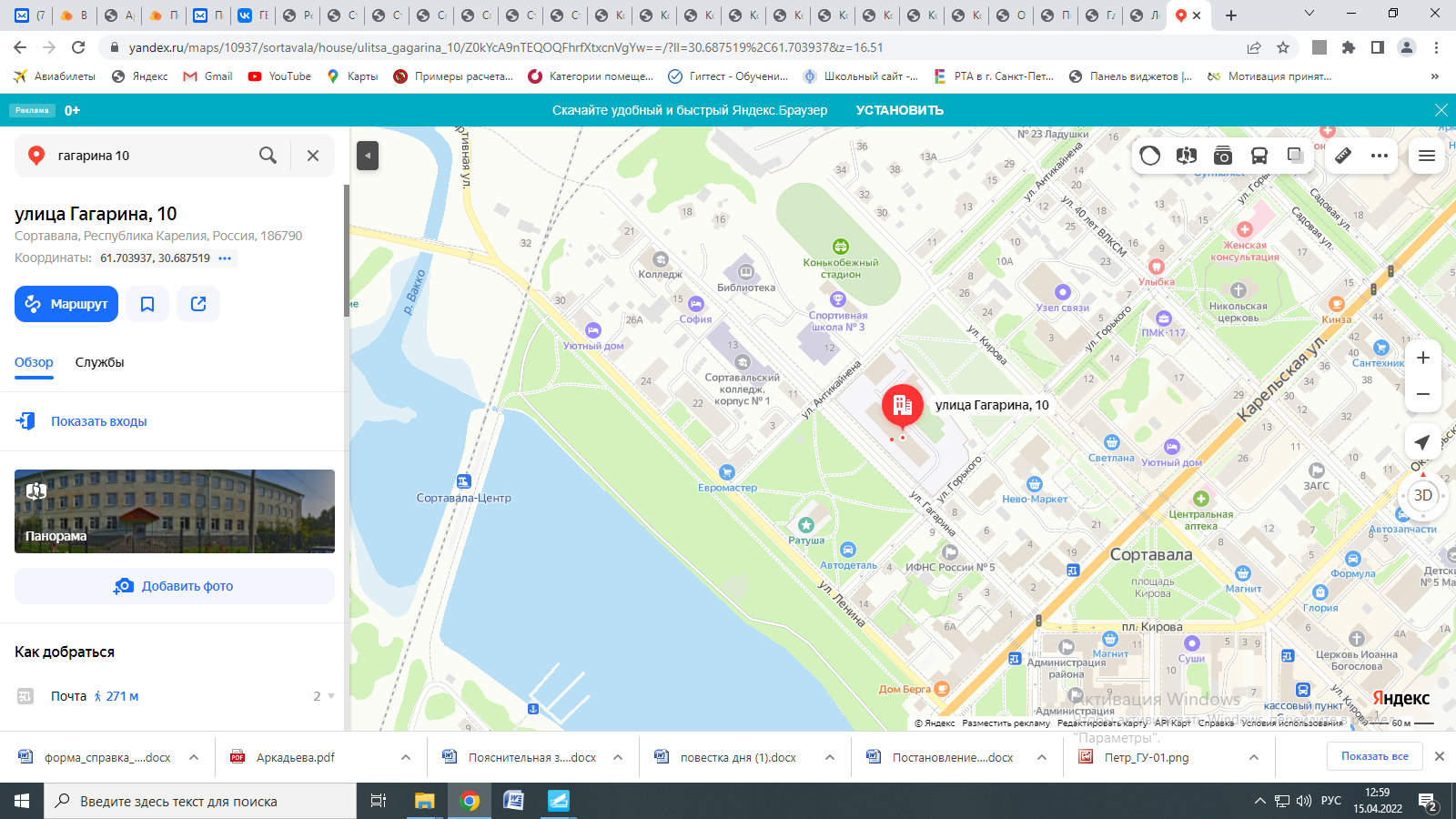Viewport: 1456px width, 819px height.
Task: Click Дом Берга marker
Action: [942, 688]
